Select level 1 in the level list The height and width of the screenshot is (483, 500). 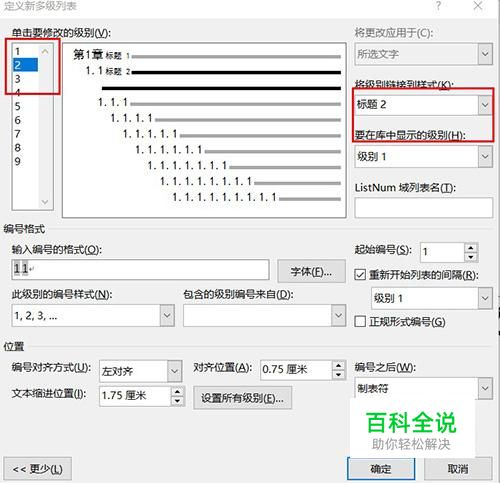coord(25,51)
